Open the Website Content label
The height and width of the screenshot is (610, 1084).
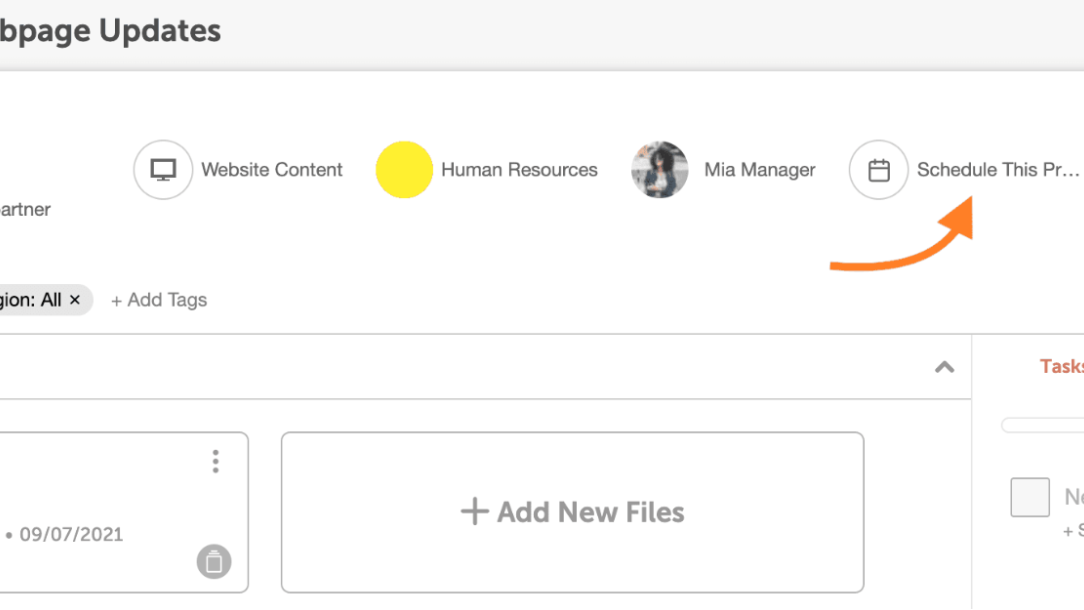[272, 169]
